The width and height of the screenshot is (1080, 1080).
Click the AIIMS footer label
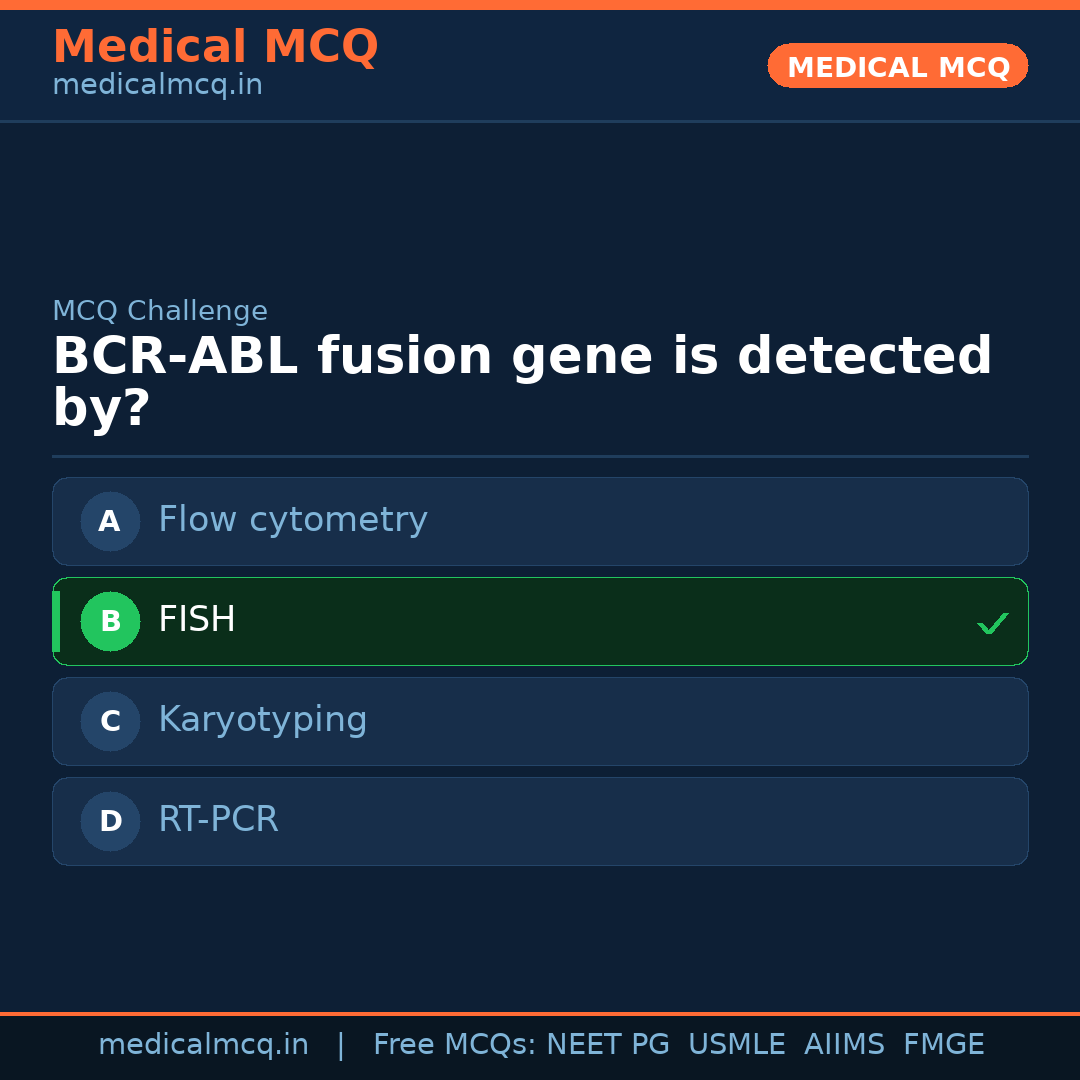(844, 1045)
